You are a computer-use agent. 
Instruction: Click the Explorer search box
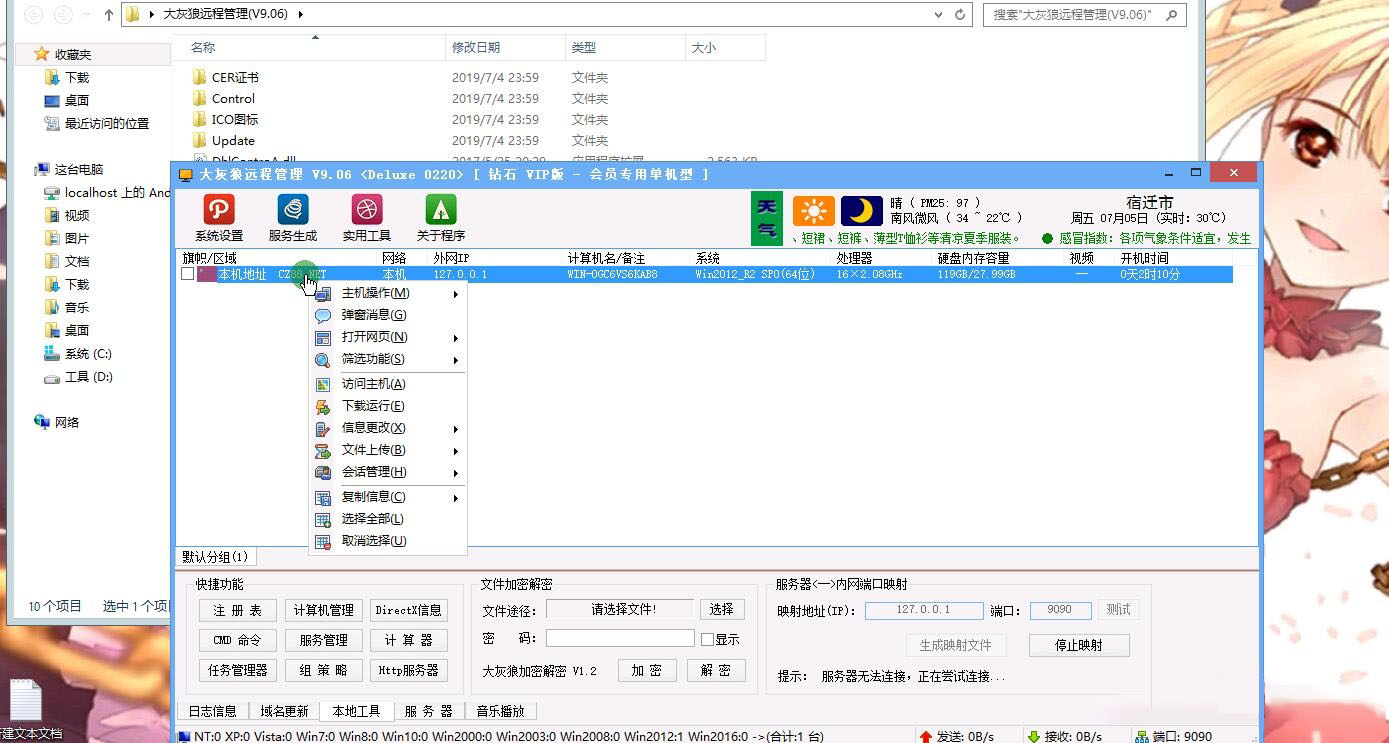(1085, 14)
